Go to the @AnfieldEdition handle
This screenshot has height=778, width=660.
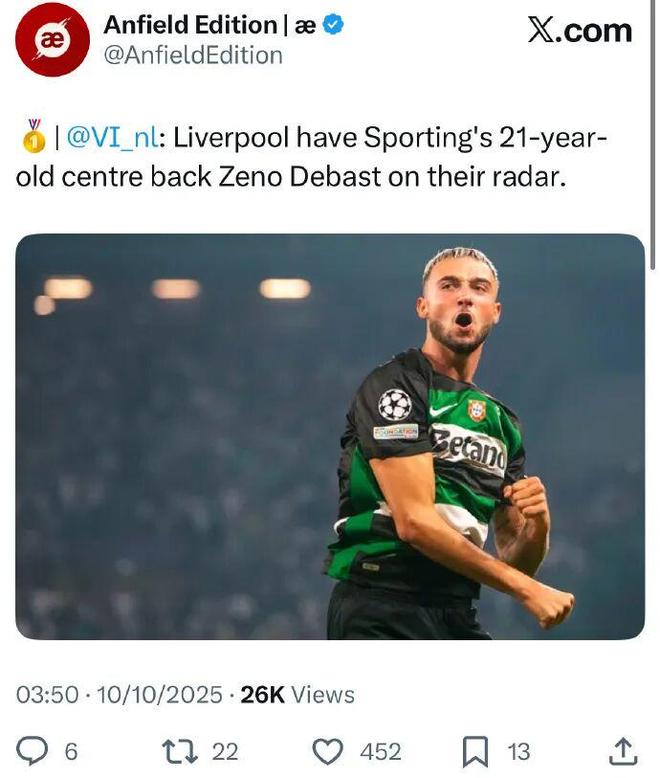point(193,56)
